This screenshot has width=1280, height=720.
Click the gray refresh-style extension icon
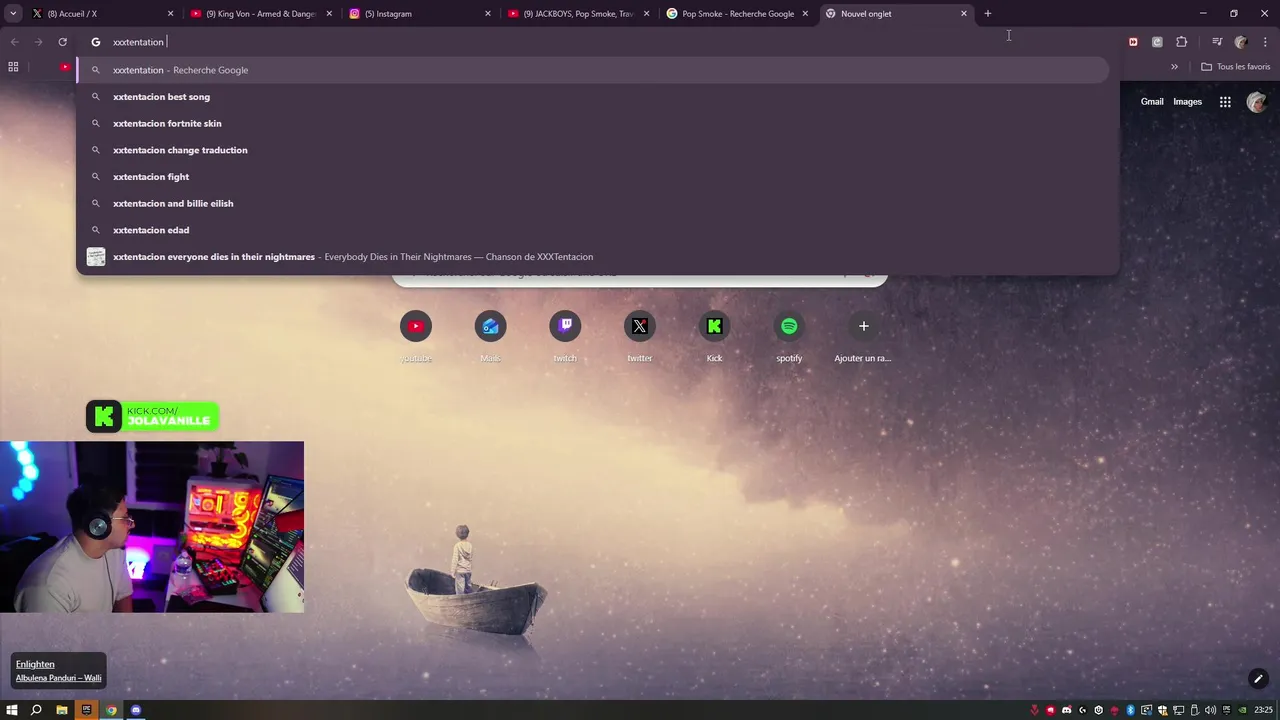(x=1157, y=42)
